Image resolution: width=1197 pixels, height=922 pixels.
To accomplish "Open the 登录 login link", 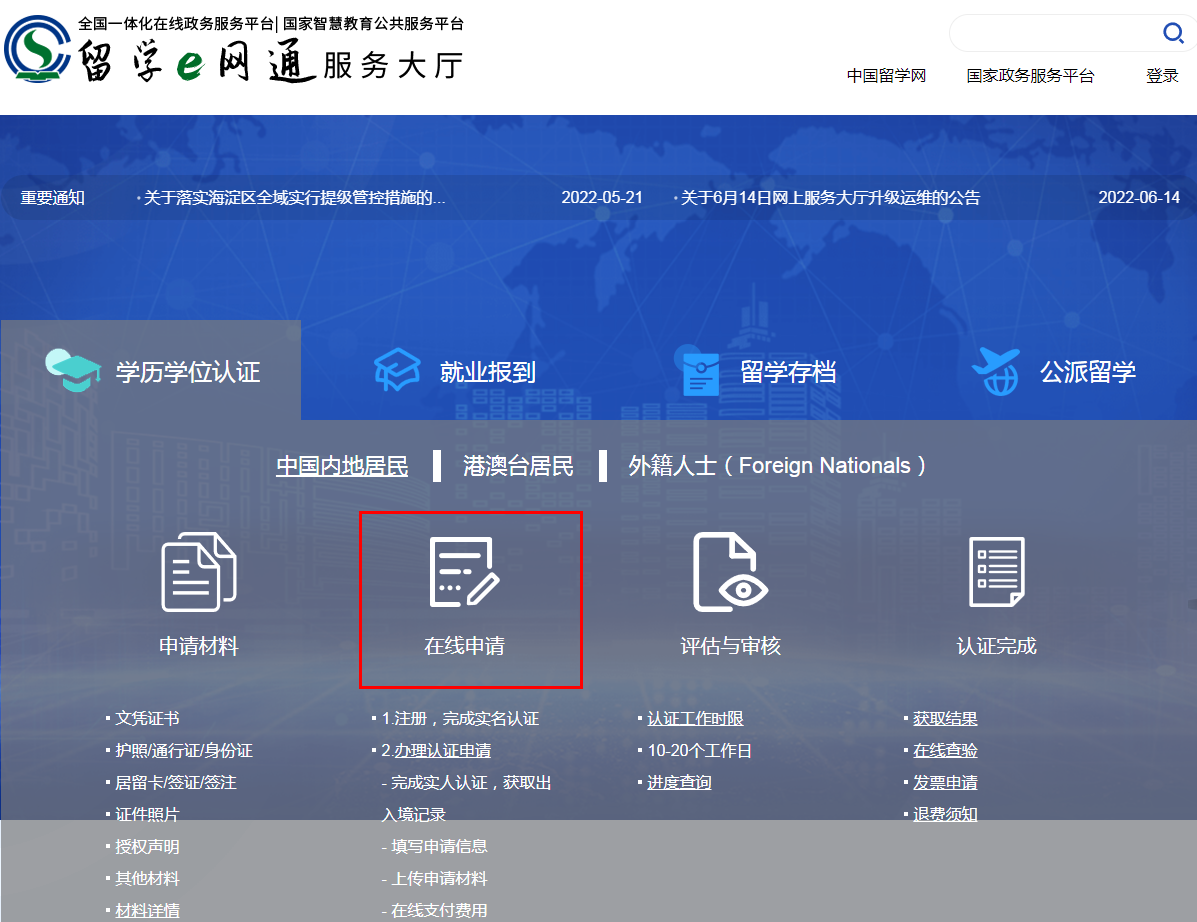I will coord(1162,76).
